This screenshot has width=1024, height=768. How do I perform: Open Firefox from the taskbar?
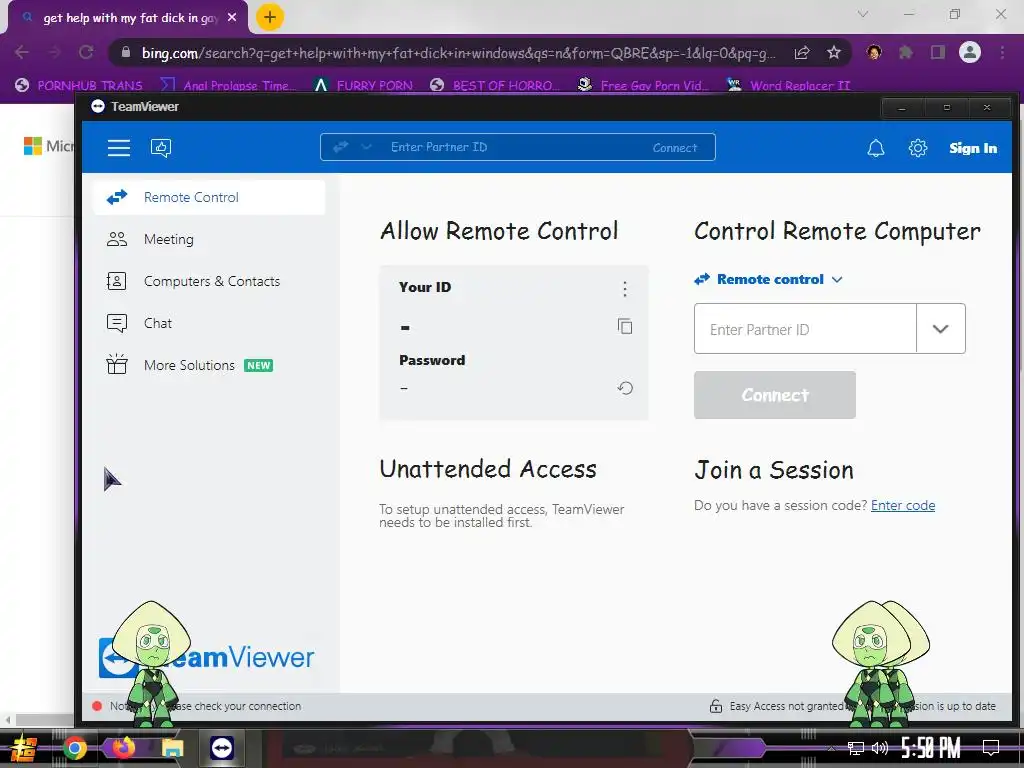123,748
